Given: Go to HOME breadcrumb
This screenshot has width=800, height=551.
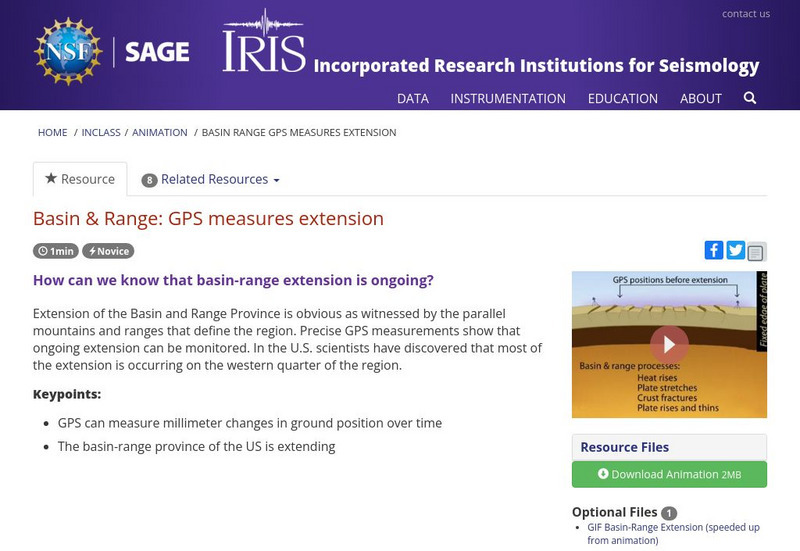Looking at the screenshot, I should click(53, 133).
